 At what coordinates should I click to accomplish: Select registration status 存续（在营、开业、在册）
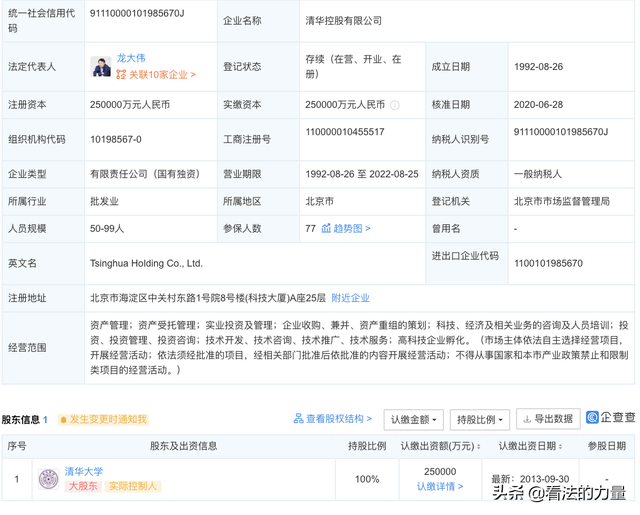[353, 67]
